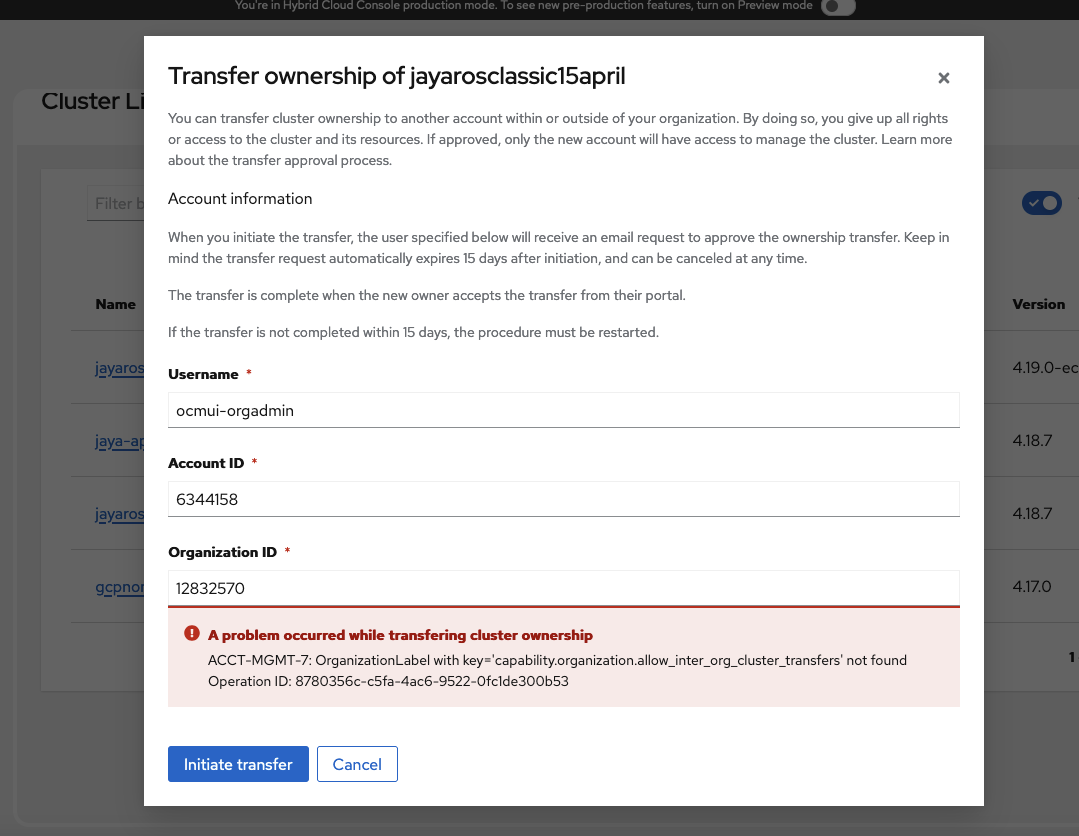Click the Operation ID text in error alert
Viewport: 1079px width, 836px height.
(x=388, y=682)
